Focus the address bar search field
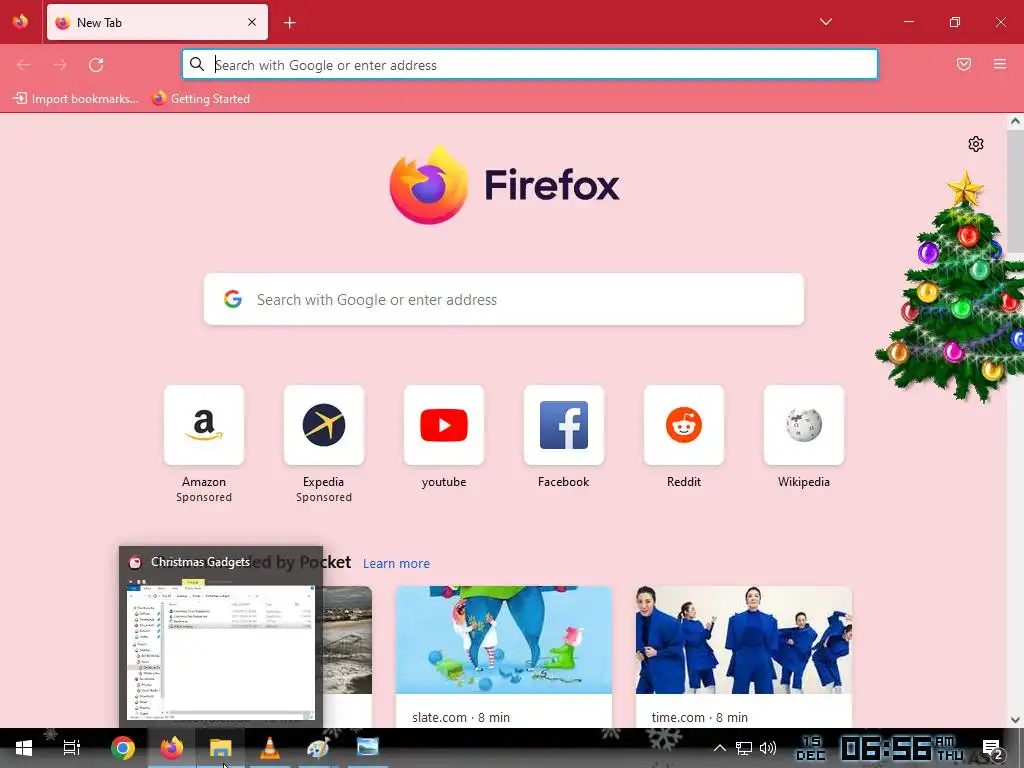 [530, 65]
